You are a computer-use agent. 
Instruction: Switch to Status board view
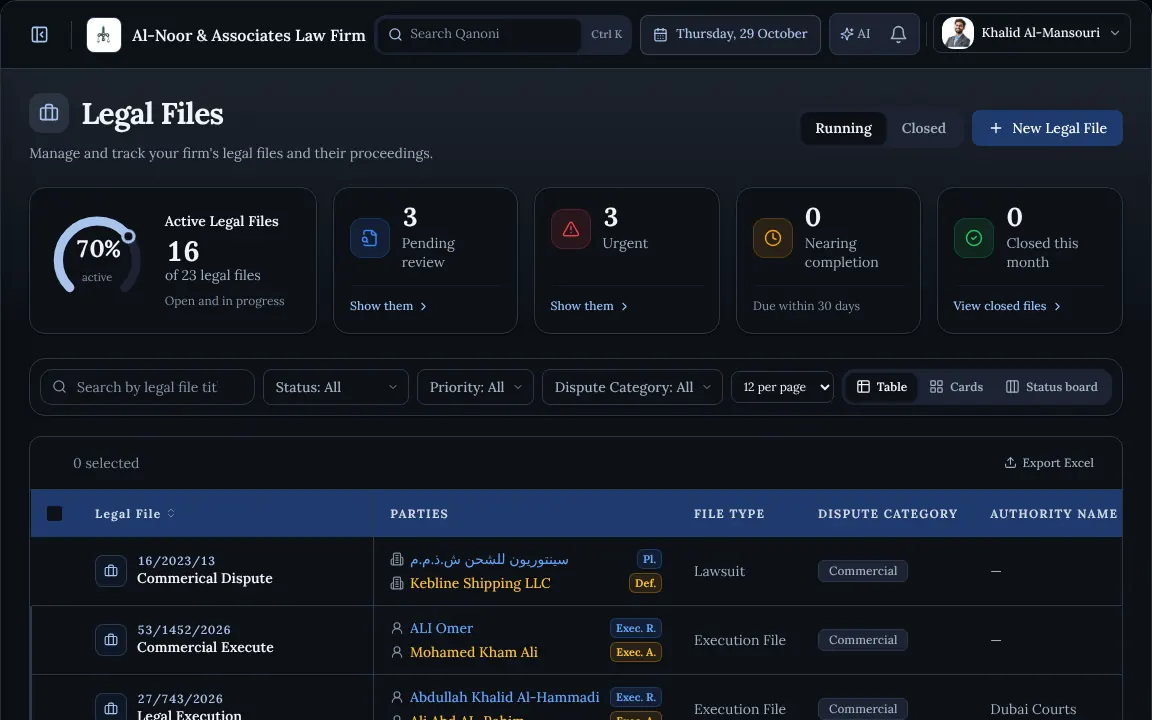1051,387
